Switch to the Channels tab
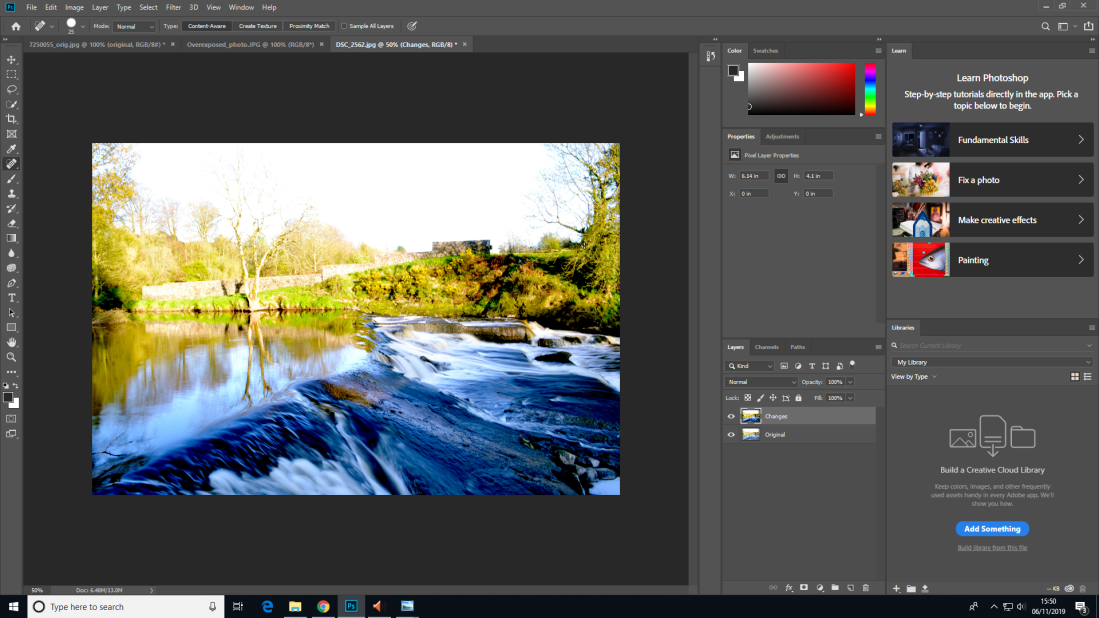This screenshot has height=618, width=1099. [x=766, y=347]
